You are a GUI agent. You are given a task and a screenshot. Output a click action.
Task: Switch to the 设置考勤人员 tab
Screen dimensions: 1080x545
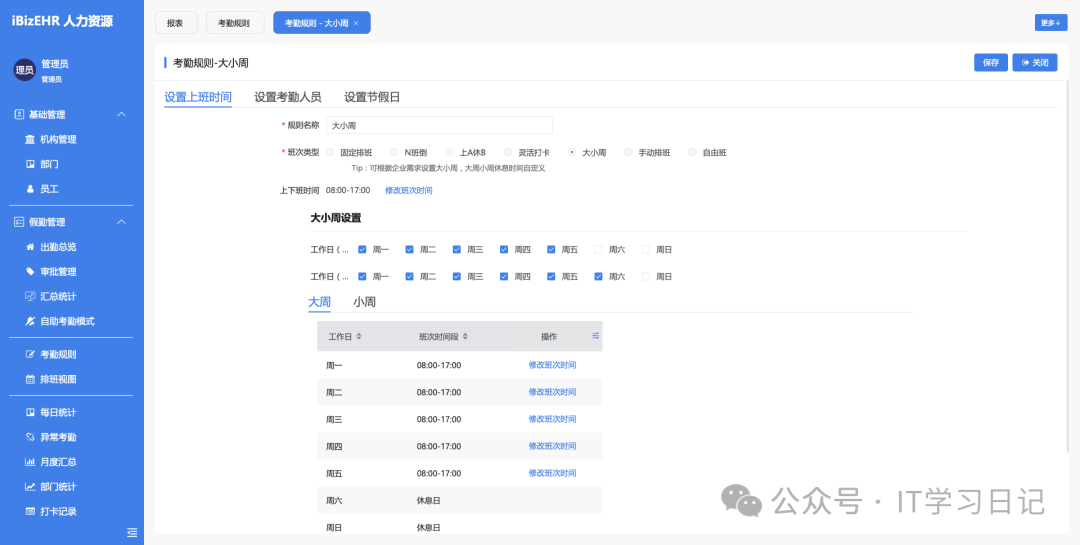click(x=287, y=97)
